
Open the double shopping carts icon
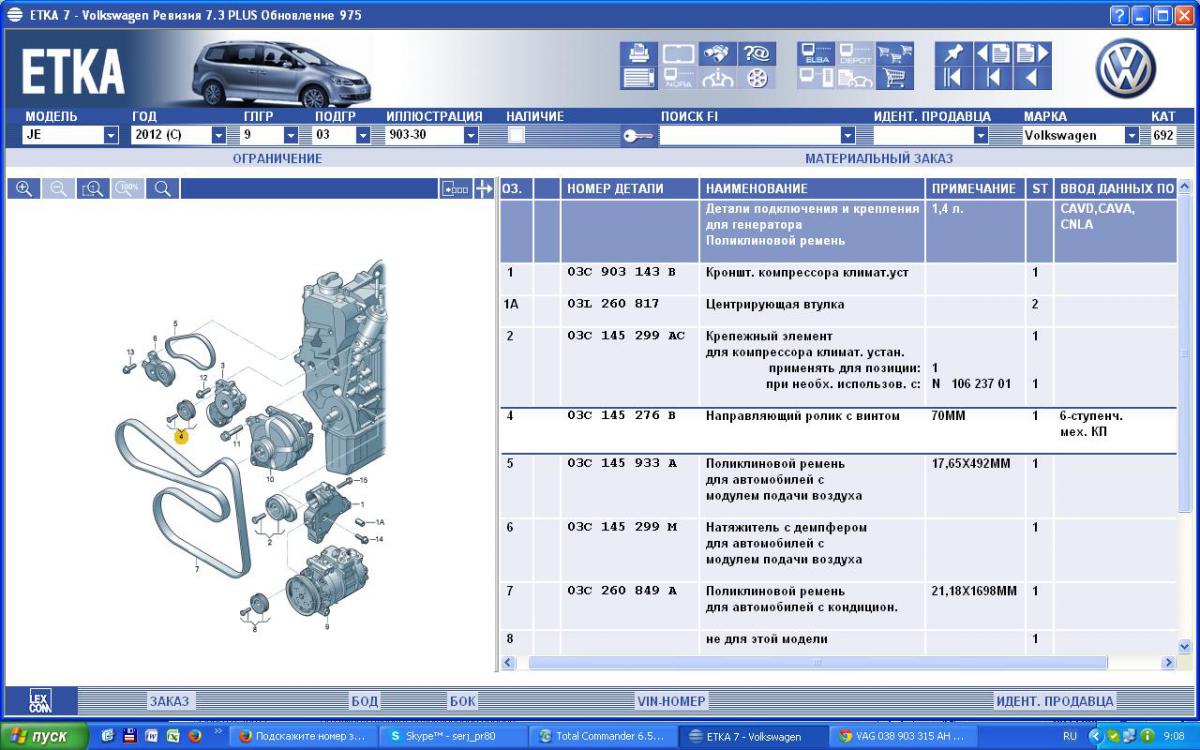(x=894, y=54)
